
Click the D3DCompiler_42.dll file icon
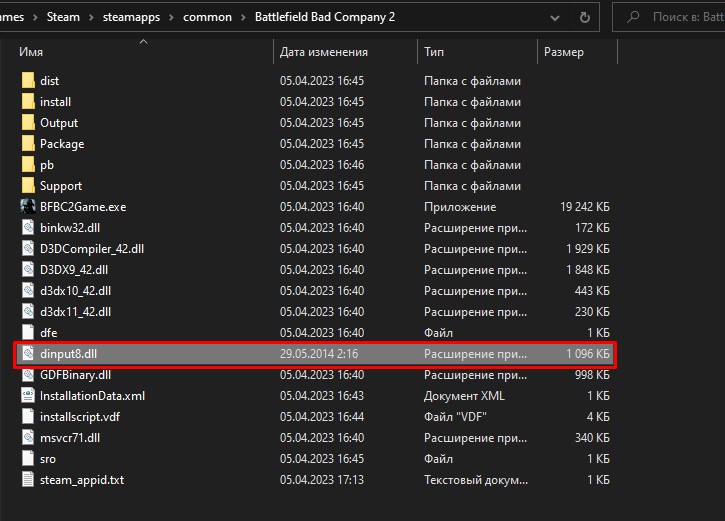(28, 249)
